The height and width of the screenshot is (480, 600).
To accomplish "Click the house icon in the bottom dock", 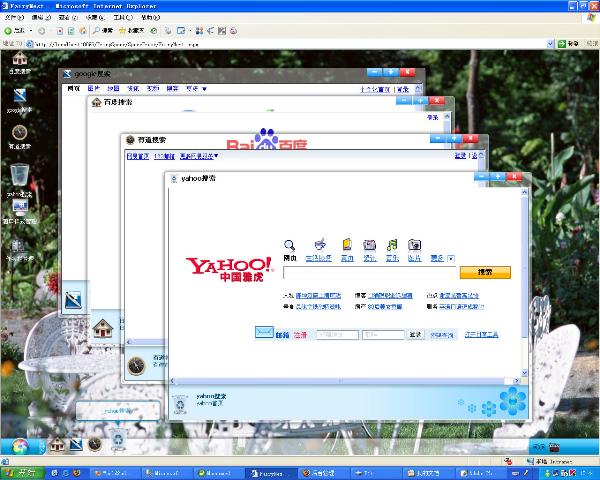I will (57, 444).
